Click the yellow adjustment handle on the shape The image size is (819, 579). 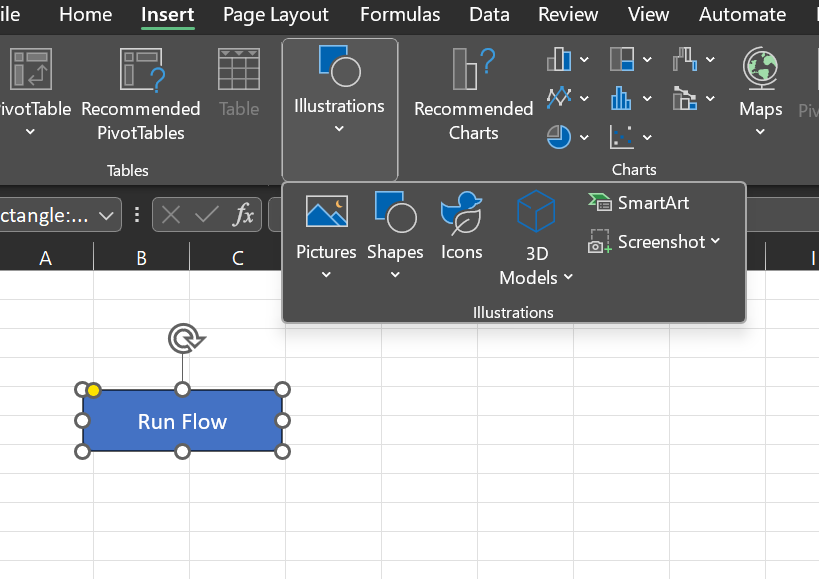(93, 390)
